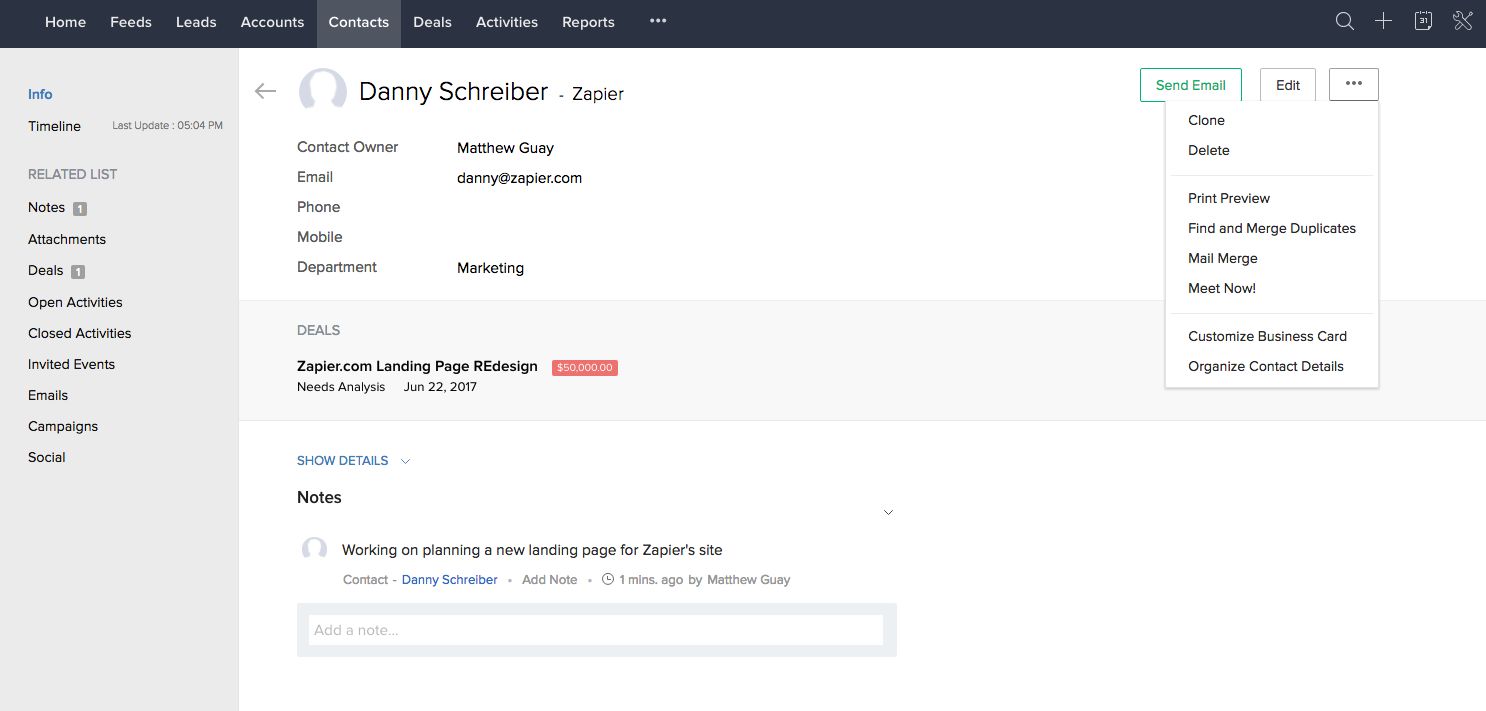Click the search magnifier icon
This screenshot has width=1486, height=711.
click(x=1345, y=21)
